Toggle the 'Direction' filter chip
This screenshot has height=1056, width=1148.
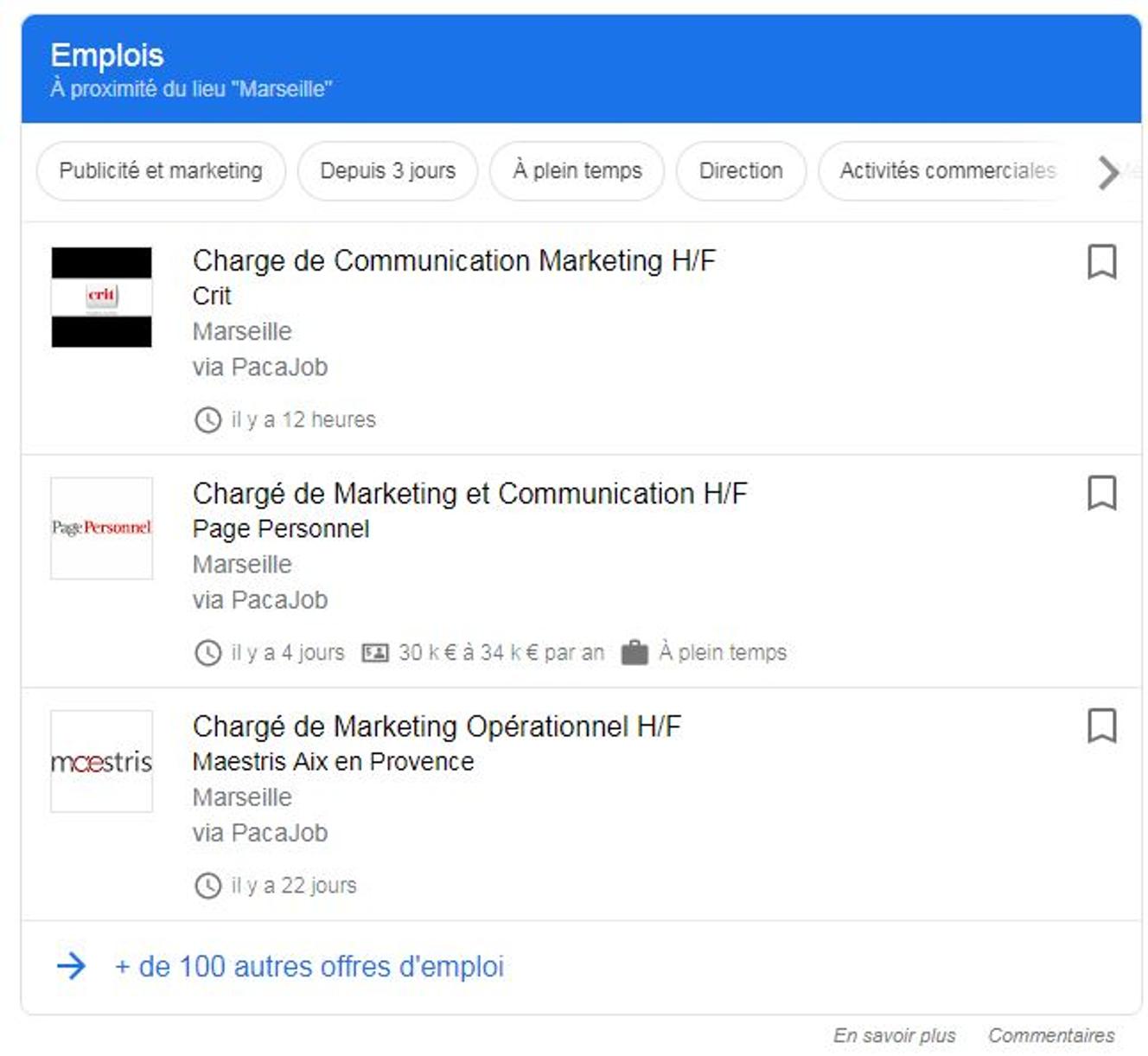741,171
